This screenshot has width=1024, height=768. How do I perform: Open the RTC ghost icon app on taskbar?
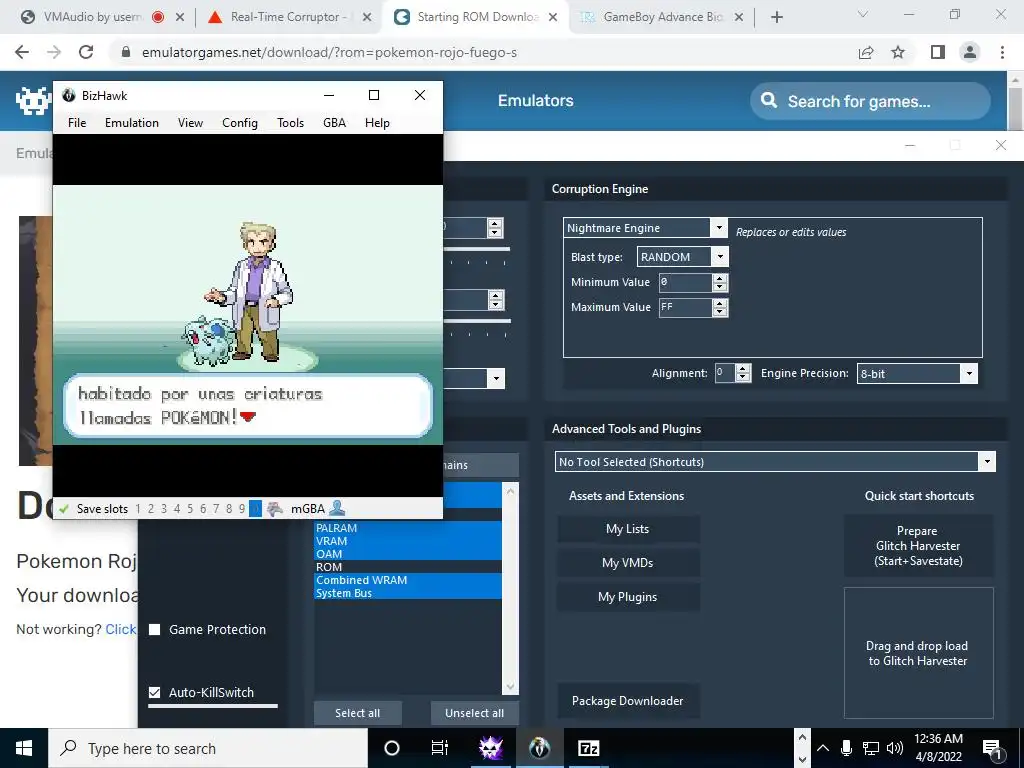(490, 748)
